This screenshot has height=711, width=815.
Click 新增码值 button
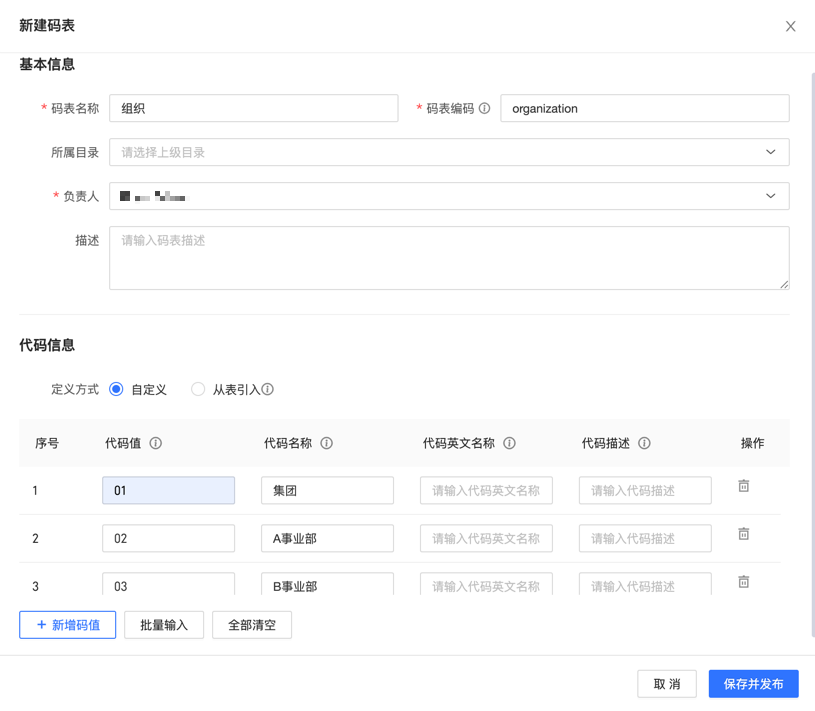pos(68,625)
